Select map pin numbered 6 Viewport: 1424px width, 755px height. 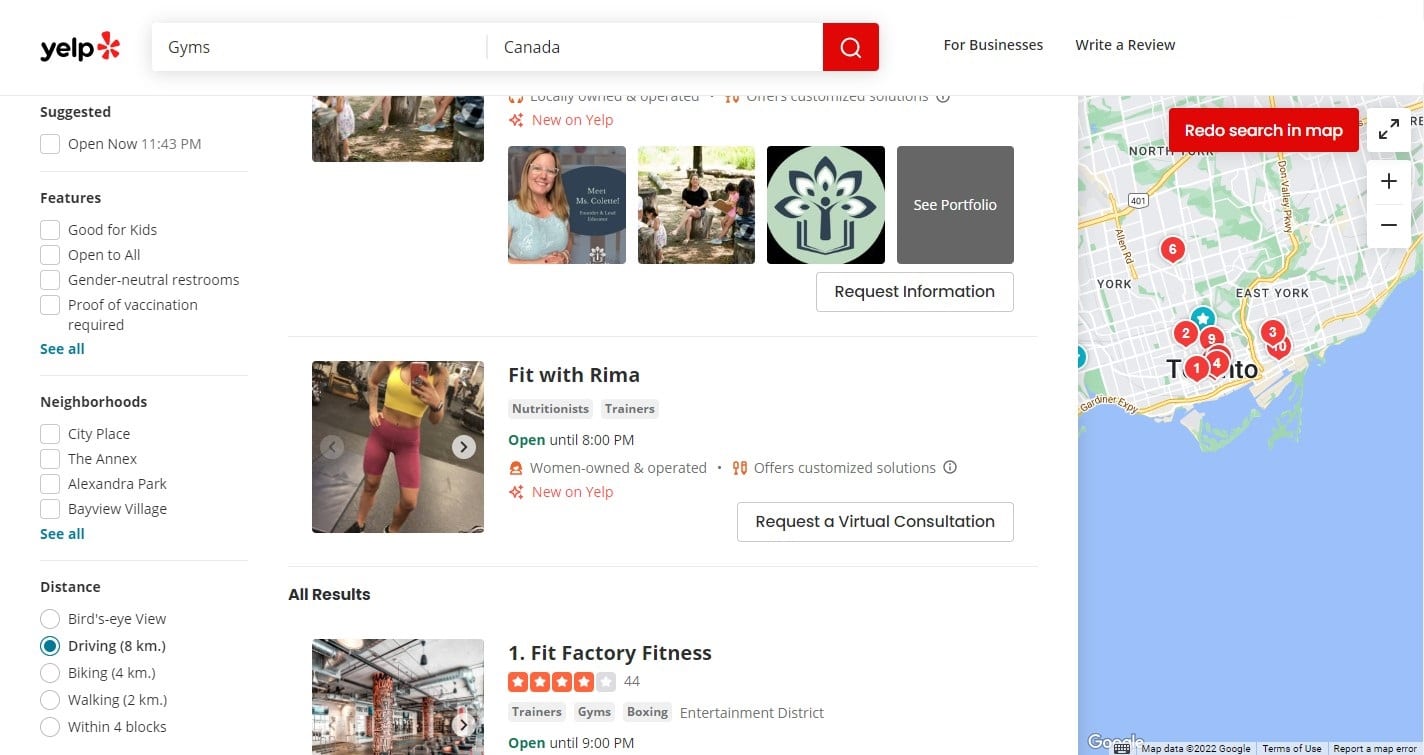pyautogui.click(x=1172, y=248)
